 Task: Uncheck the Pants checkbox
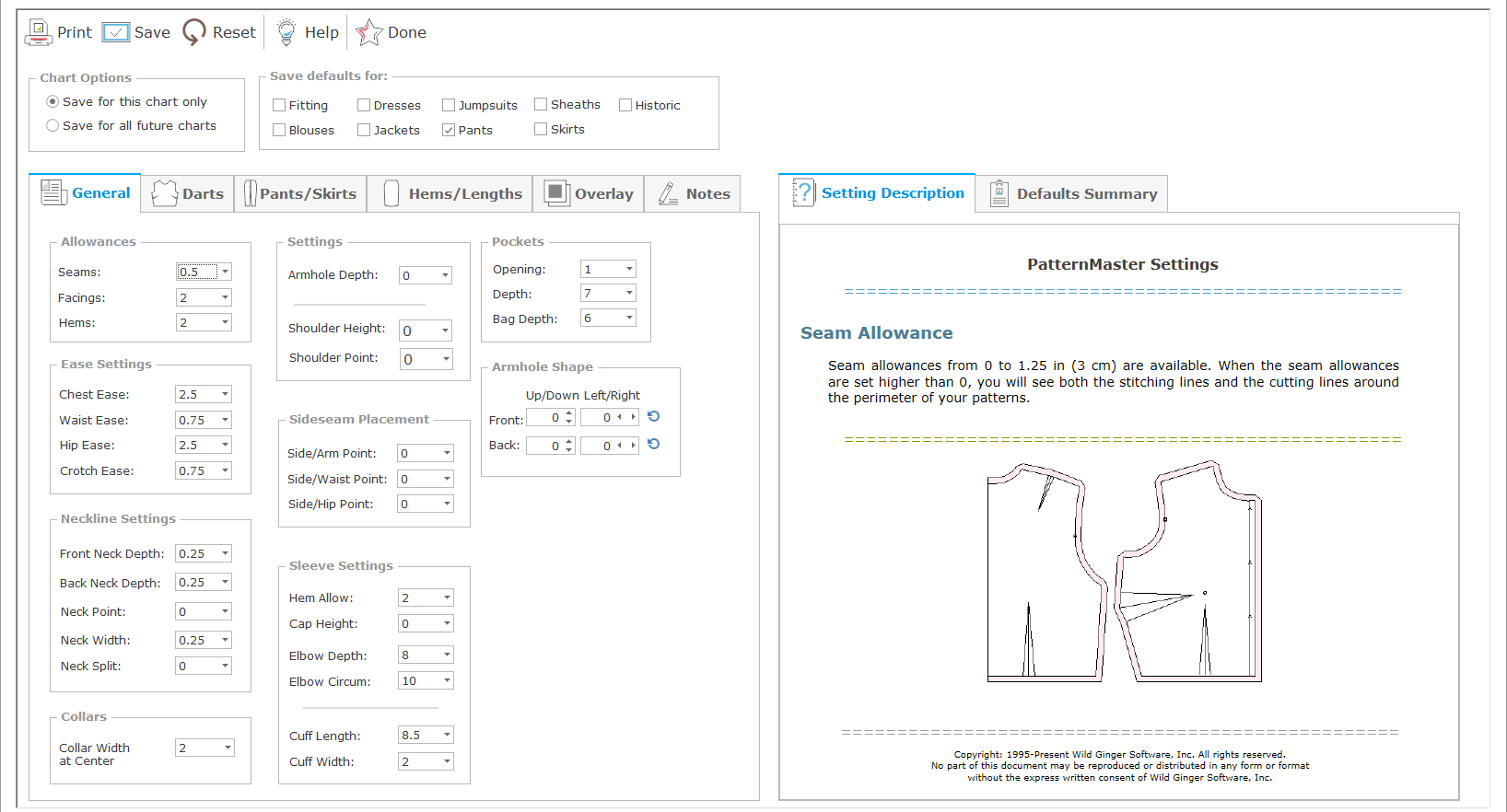point(449,130)
